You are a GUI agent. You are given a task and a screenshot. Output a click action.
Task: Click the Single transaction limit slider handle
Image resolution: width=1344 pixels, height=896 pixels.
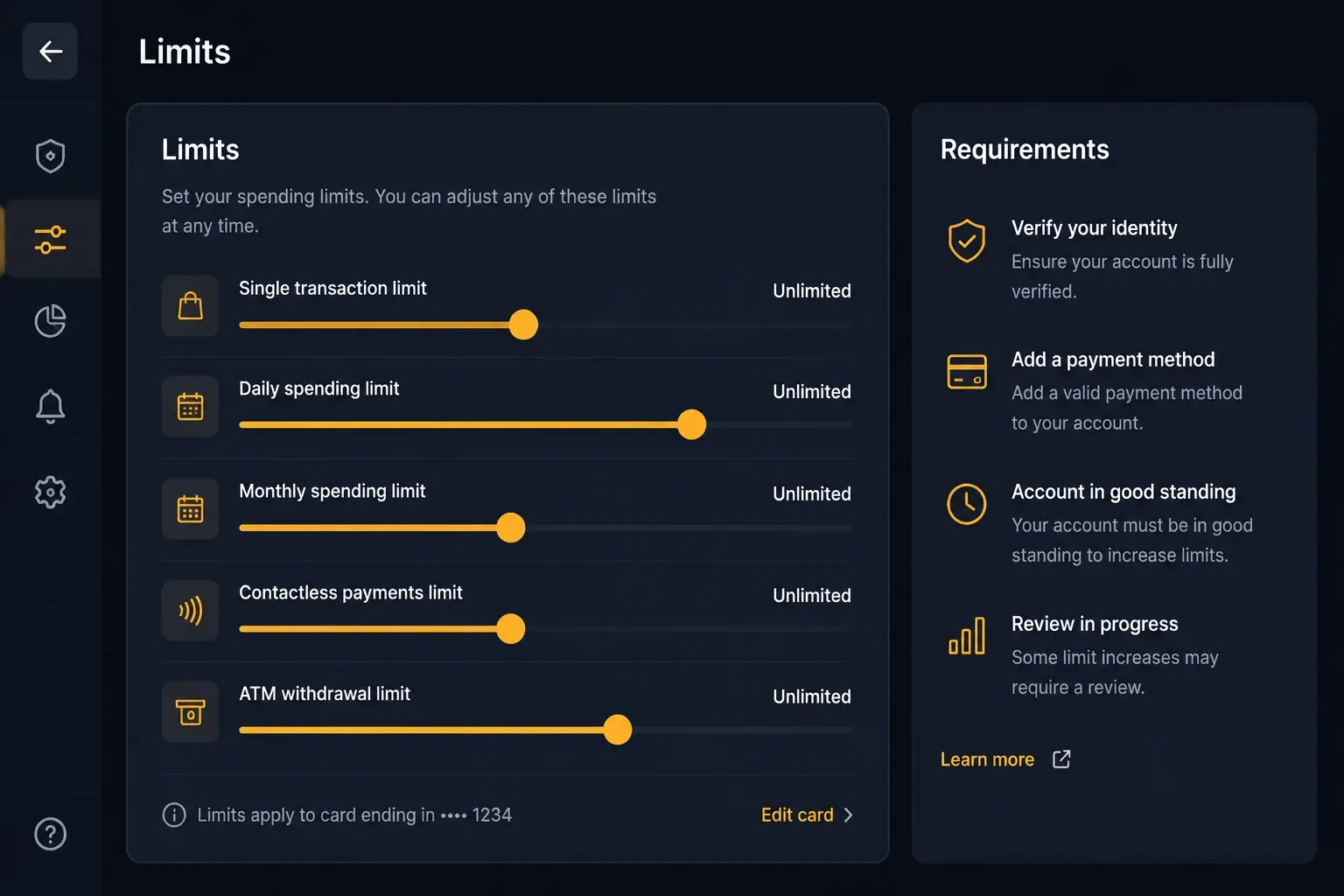pos(523,325)
